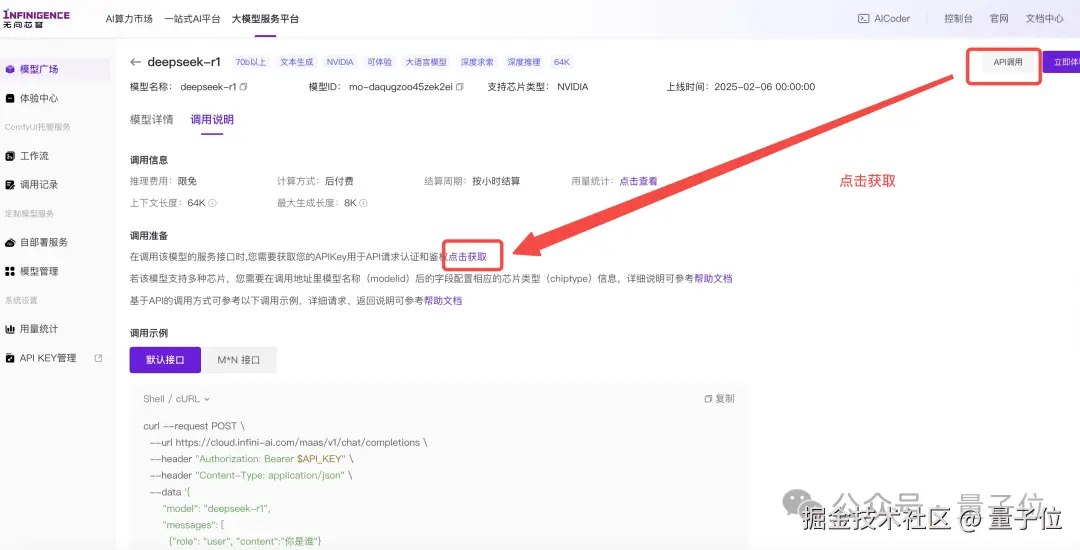This screenshot has width=1080, height=550.
Task: Click the cloud.infini-ai.com URL in the code
Action: click(298, 442)
